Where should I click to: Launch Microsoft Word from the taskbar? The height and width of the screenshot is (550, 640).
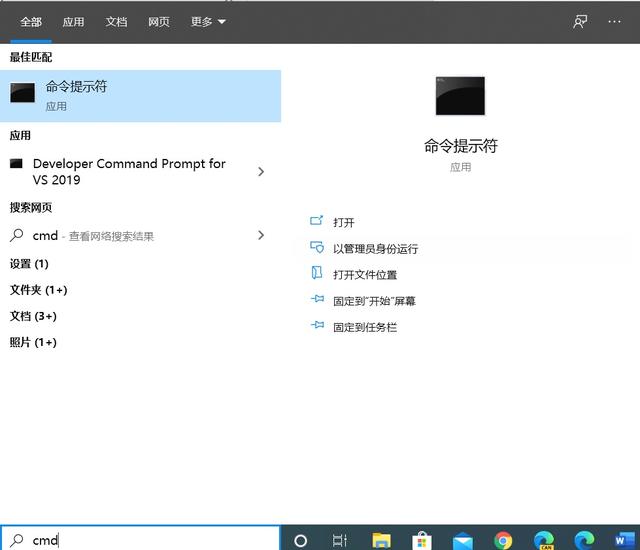coord(624,541)
